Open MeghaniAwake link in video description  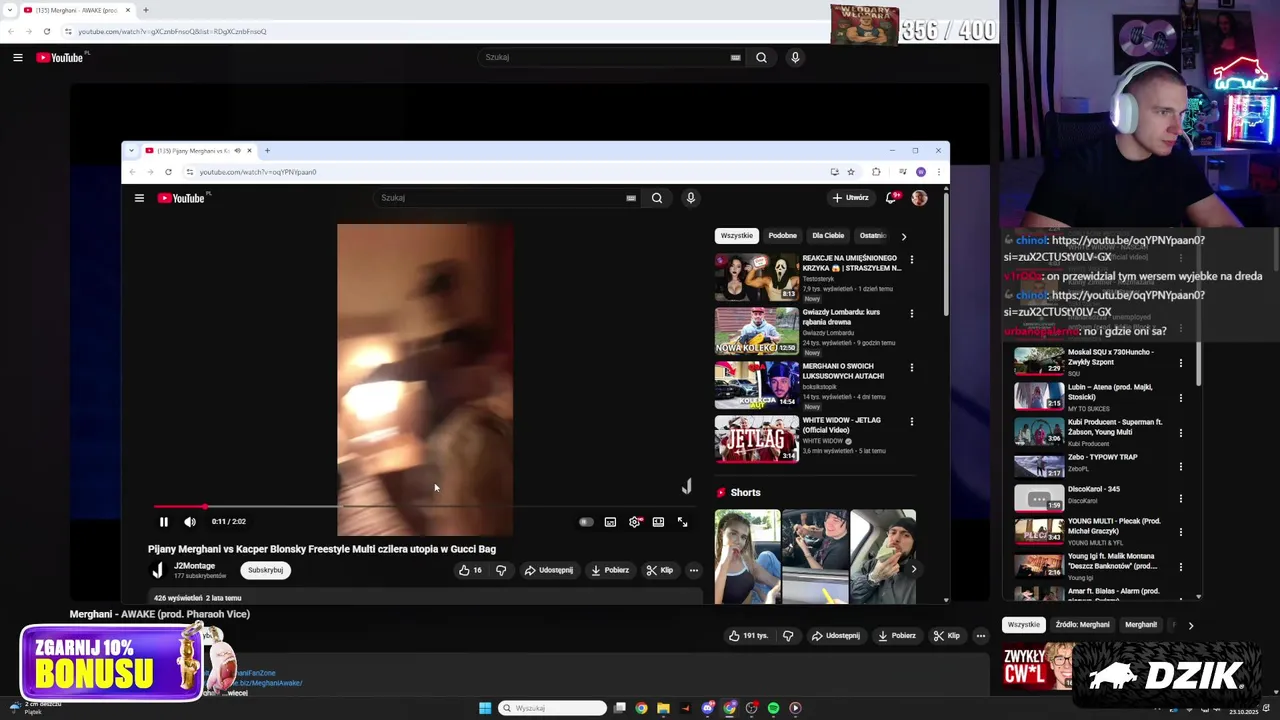coord(265,683)
